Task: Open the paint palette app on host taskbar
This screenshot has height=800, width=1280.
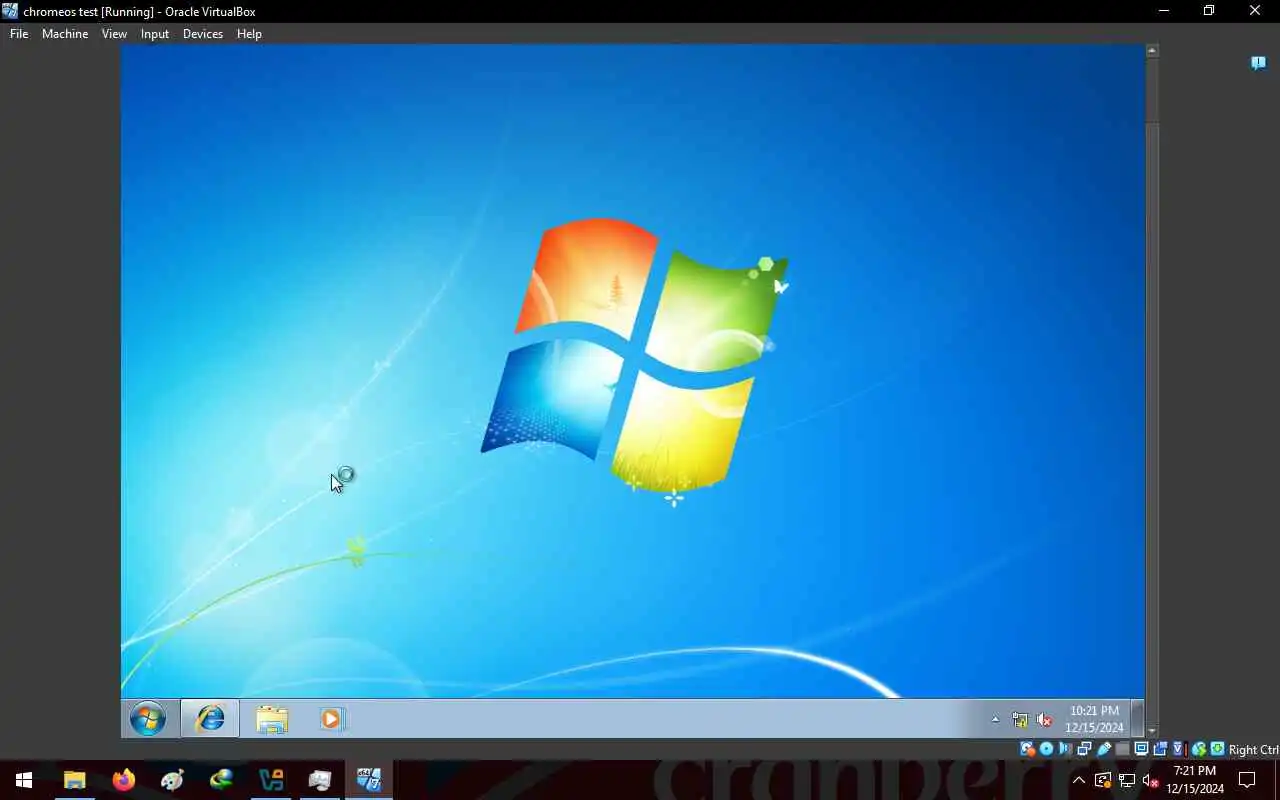Action: pos(172,780)
